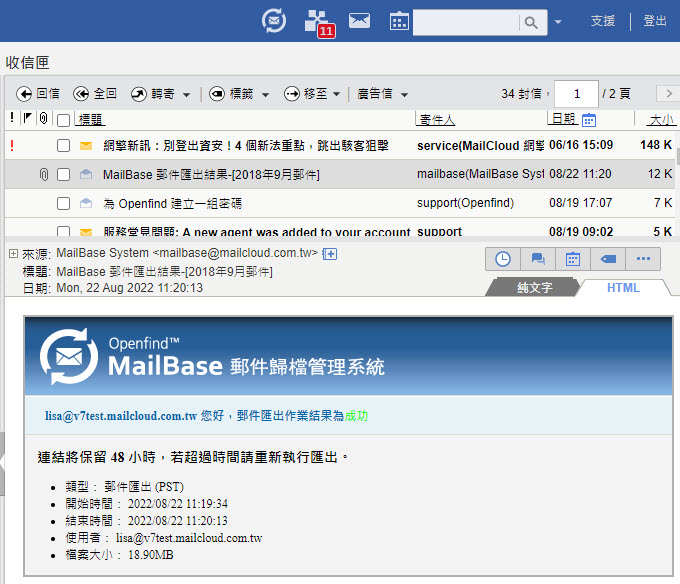
Task: Switch to the HTML tab
Action: (x=623, y=287)
